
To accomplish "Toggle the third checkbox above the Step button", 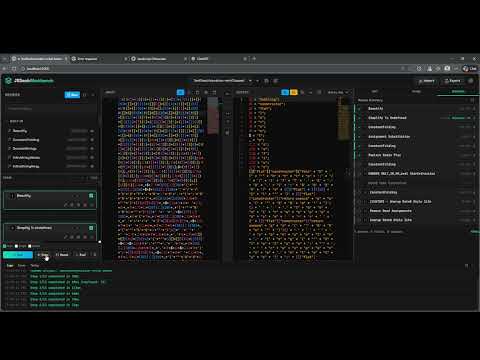I will (x=30, y=246).
